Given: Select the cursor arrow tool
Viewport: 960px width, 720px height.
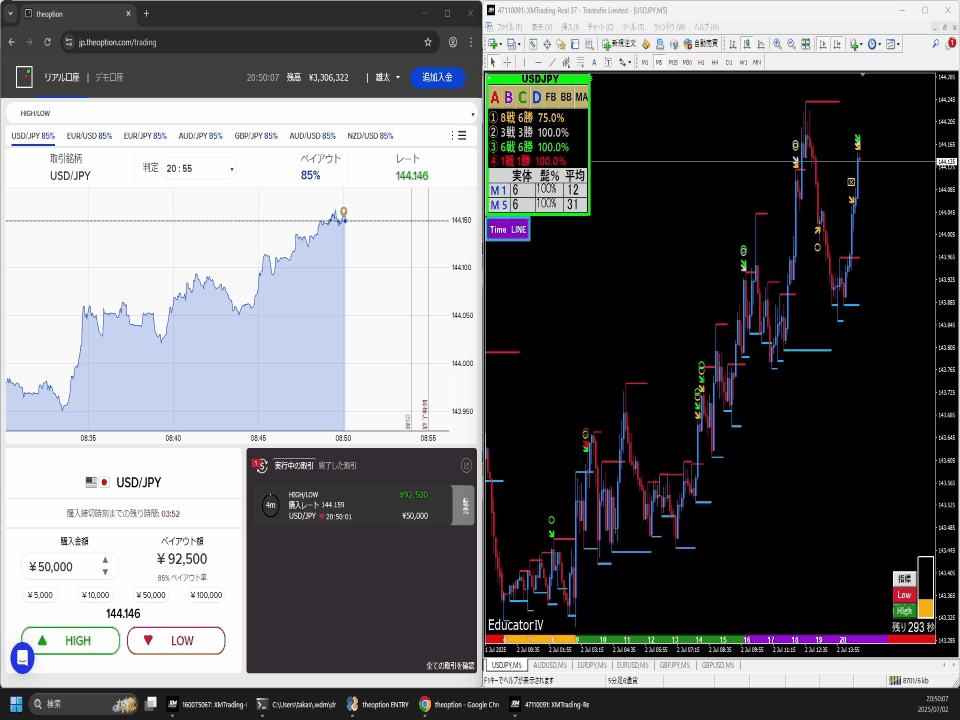Looking at the screenshot, I should tap(493, 62).
